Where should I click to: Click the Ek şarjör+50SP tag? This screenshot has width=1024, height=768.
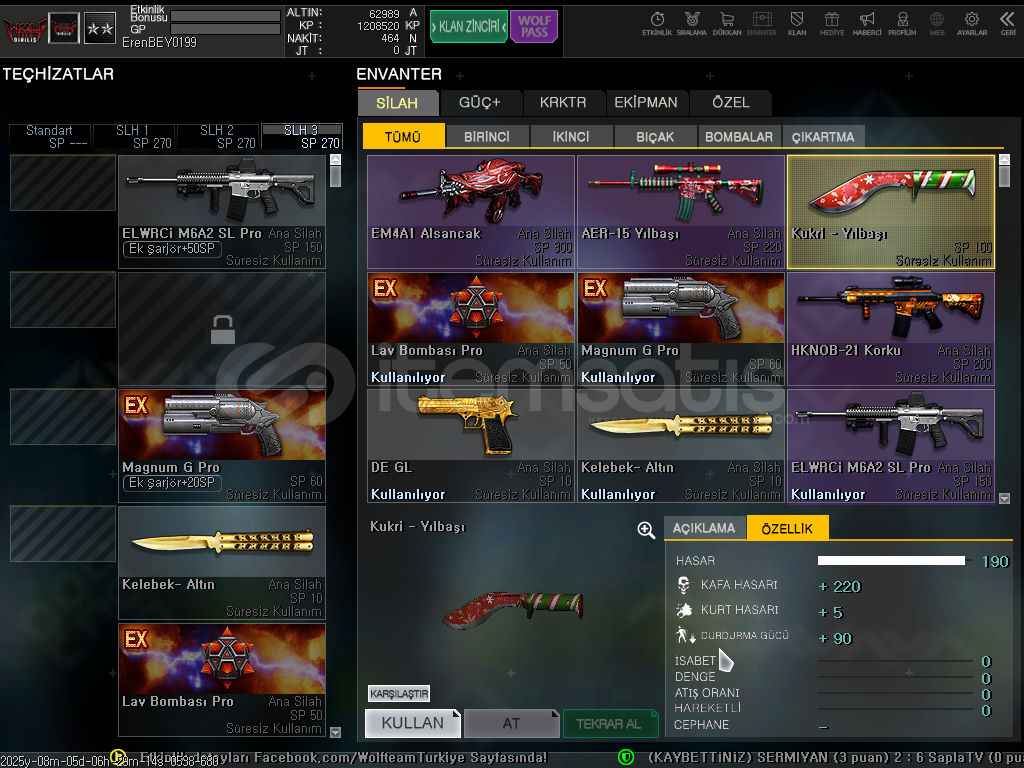(x=172, y=249)
